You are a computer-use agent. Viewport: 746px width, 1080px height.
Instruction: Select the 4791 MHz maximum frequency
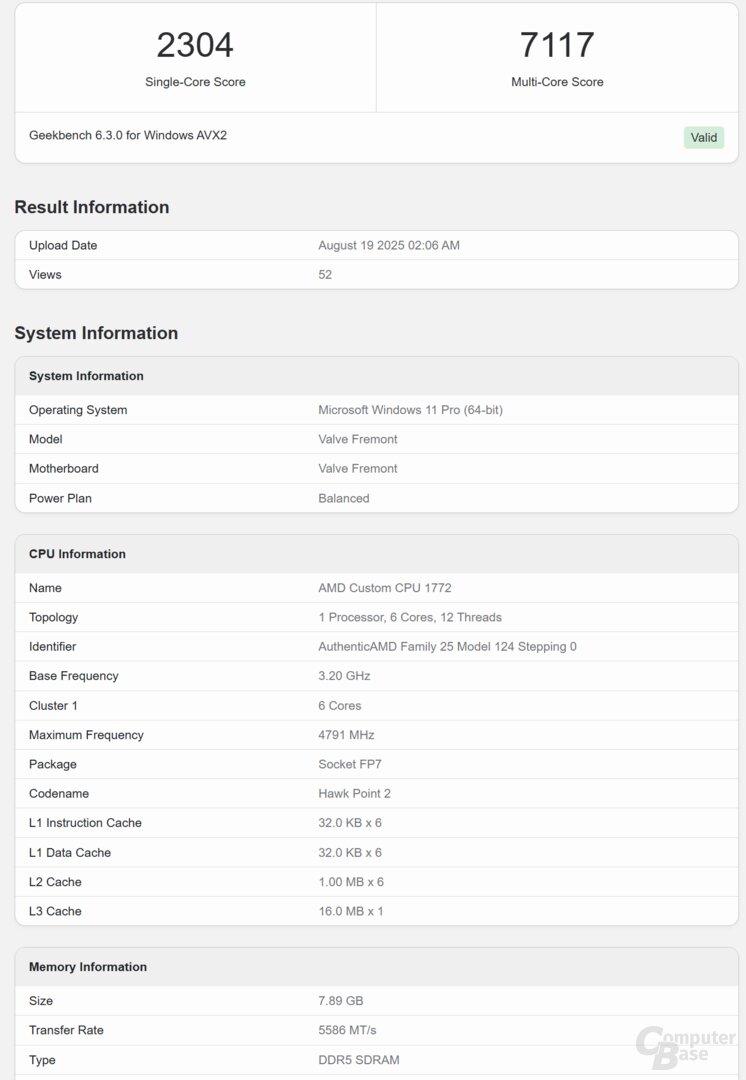tap(346, 735)
